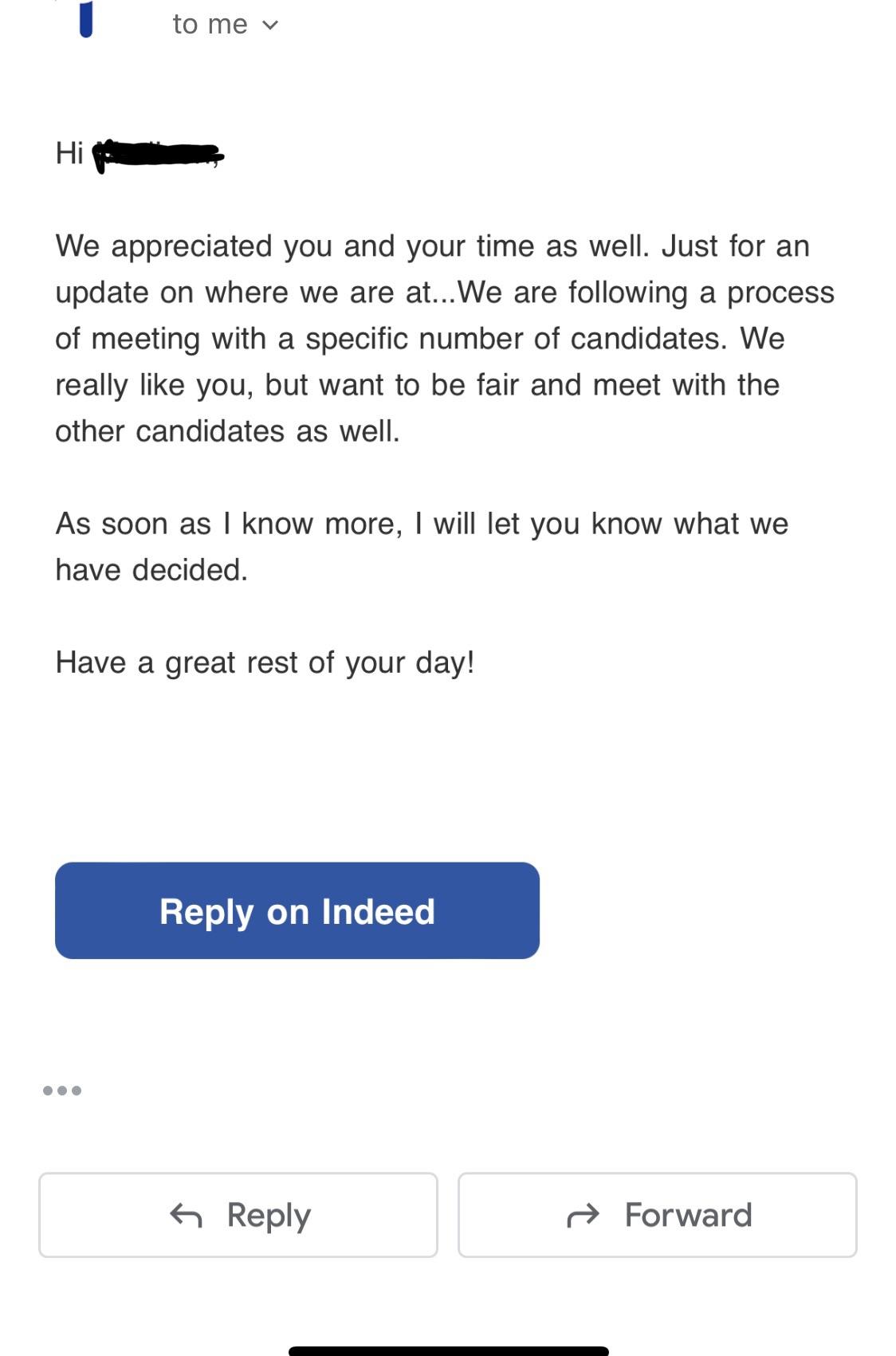Tap the line starting "of meeting with a specific"
The height and width of the screenshot is (1356, 896).
coord(420,339)
